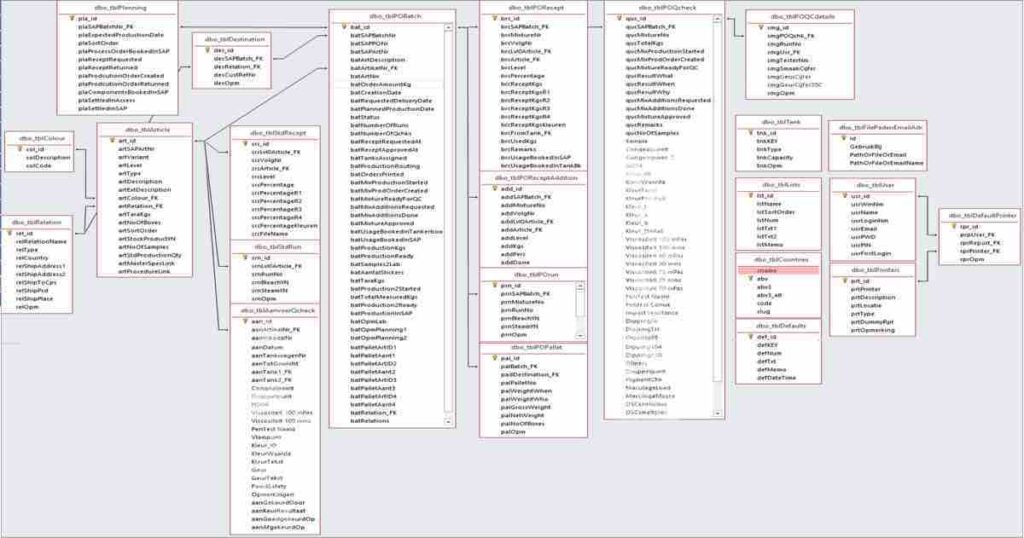Click scroll-up arrow in tblPOBatch table
Screen dimensions: 1024x538
[x=450, y=26]
